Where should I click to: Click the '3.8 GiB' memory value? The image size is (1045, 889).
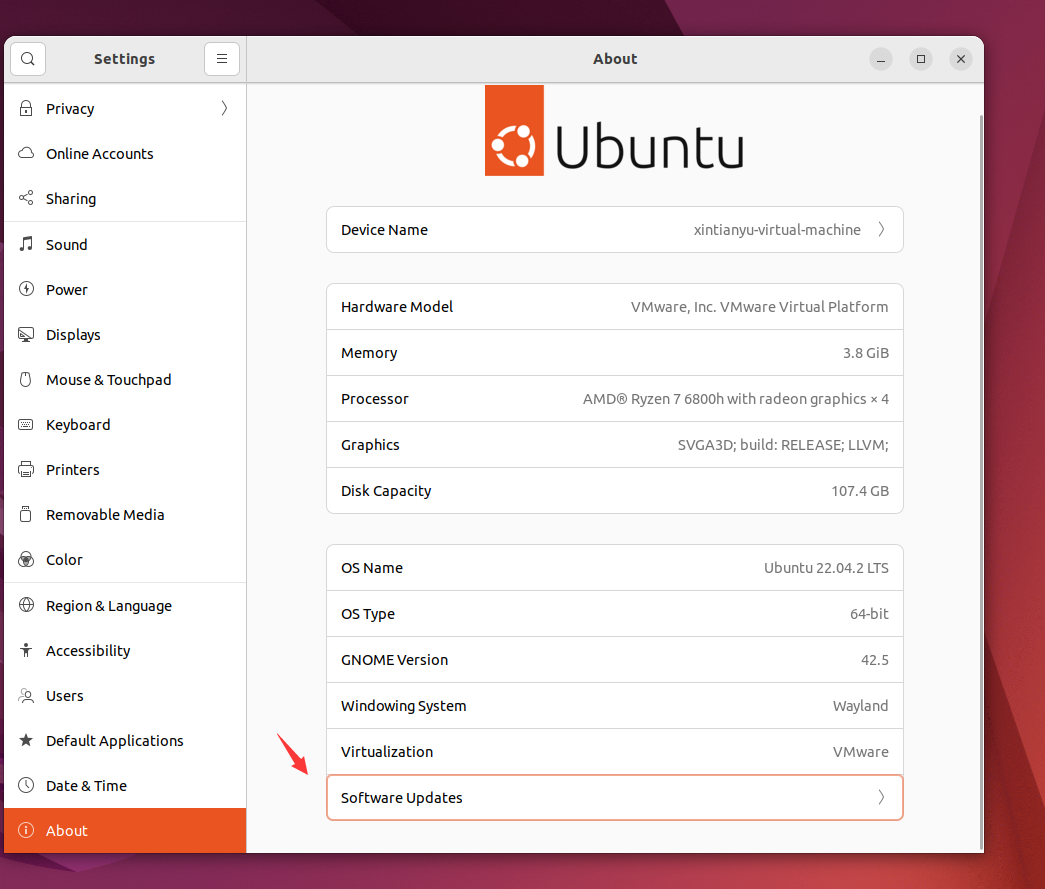coord(866,353)
